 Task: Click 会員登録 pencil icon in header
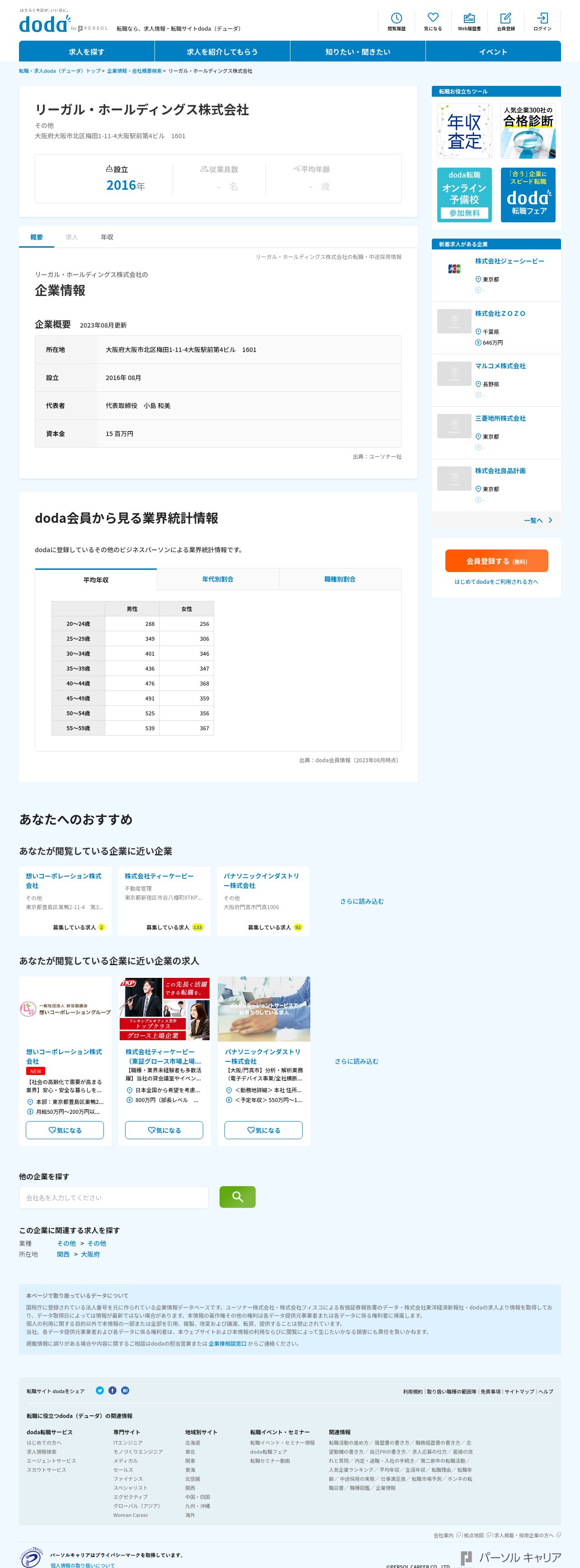pyautogui.click(x=506, y=21)
